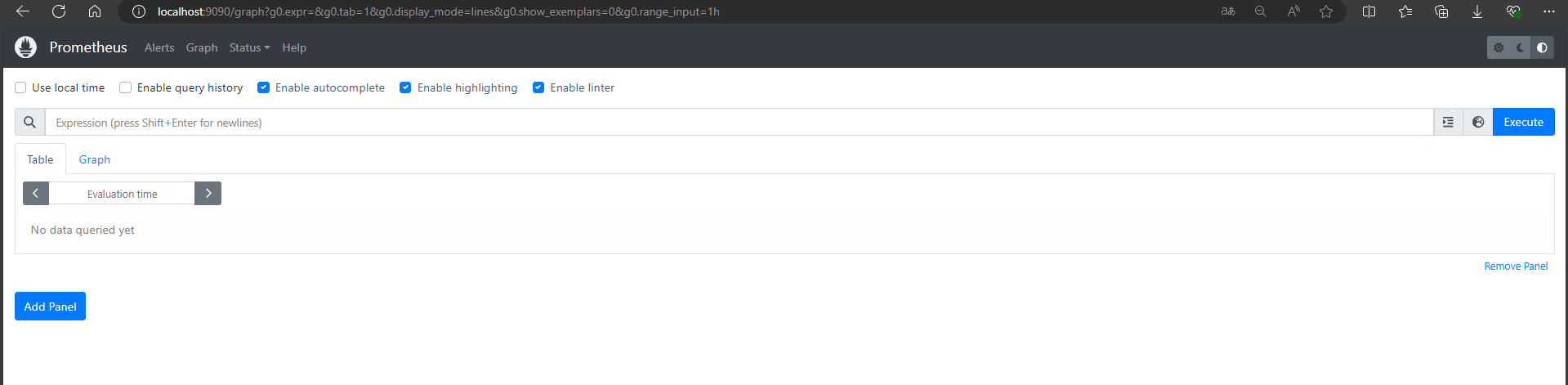
Task: Focus the Expression input field
Action: pyautogui.click(x=735, y=123)
